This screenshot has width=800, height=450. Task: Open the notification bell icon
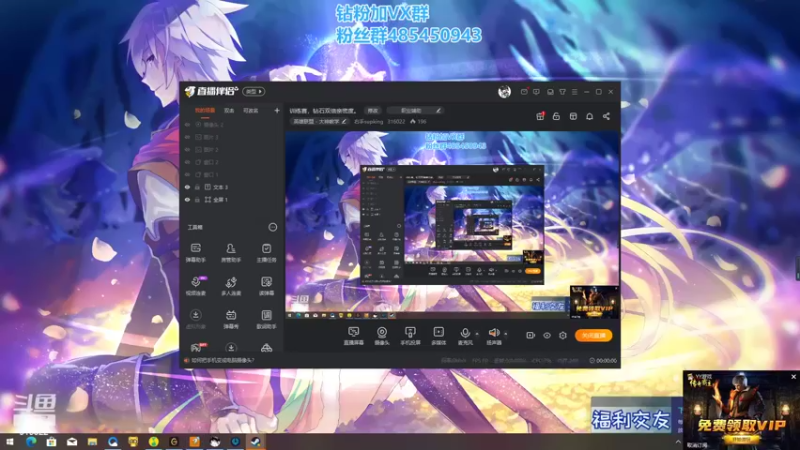pos(589,116)
